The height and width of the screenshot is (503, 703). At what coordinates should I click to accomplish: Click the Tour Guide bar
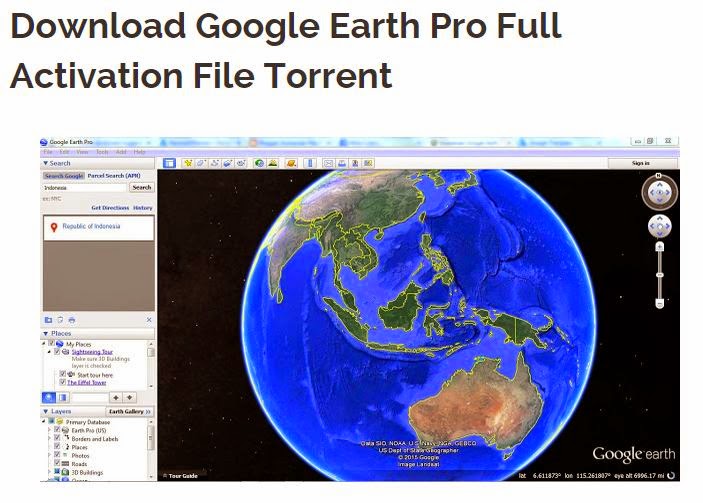(182, 476)
